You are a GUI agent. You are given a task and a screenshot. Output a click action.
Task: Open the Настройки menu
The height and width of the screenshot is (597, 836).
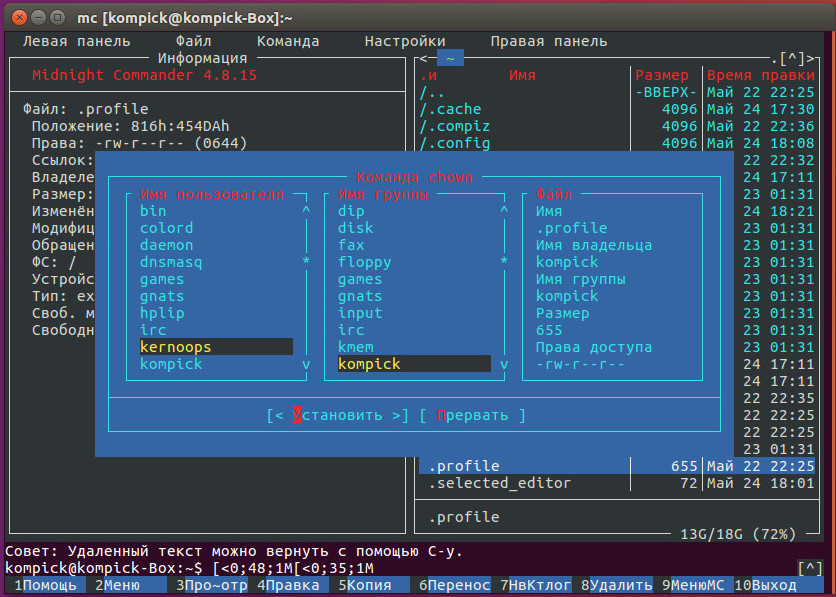click(x=405, y=41)
